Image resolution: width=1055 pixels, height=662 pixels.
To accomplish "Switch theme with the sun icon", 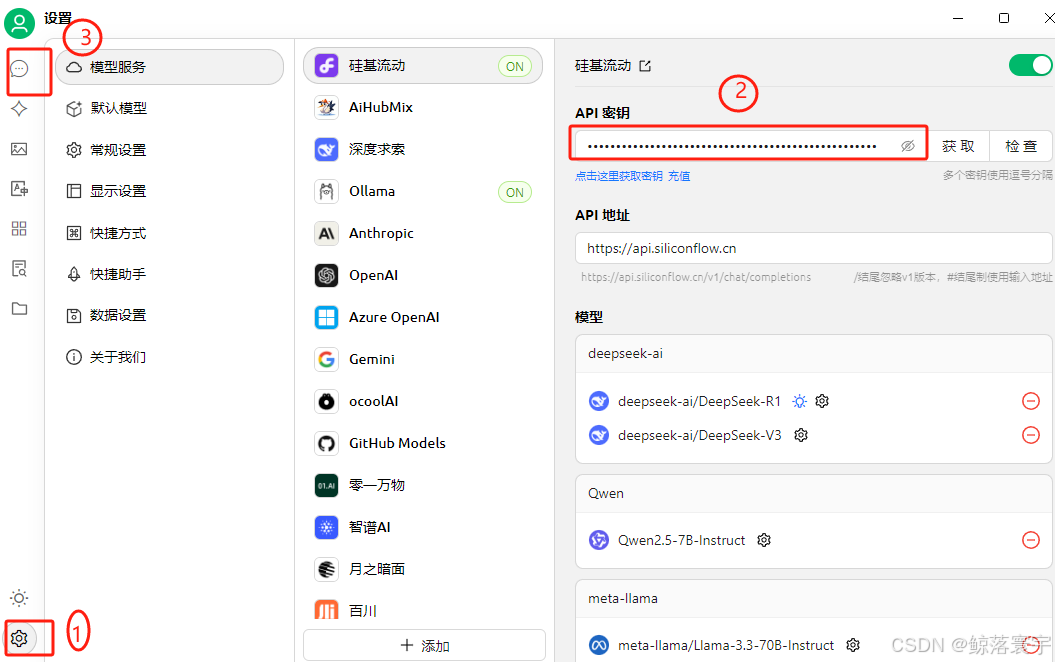I will click(20, 598).
